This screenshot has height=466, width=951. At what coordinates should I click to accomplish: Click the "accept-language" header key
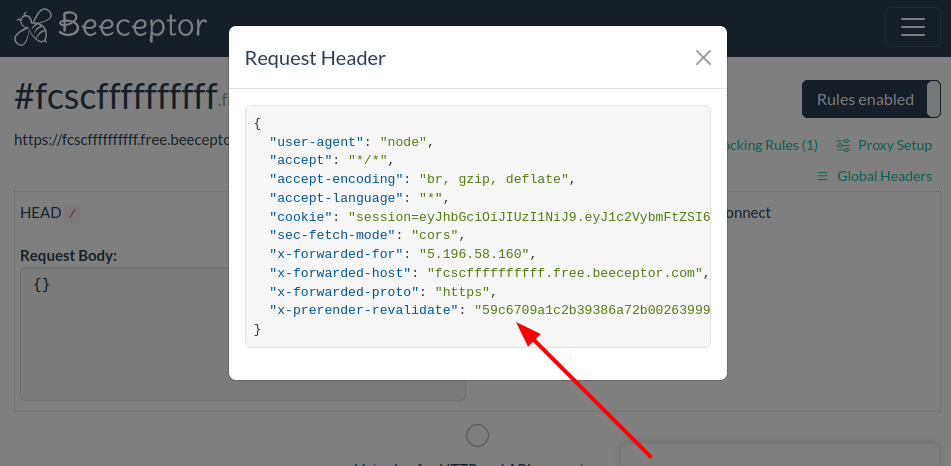pyautogui.click(x=337, y=198)
